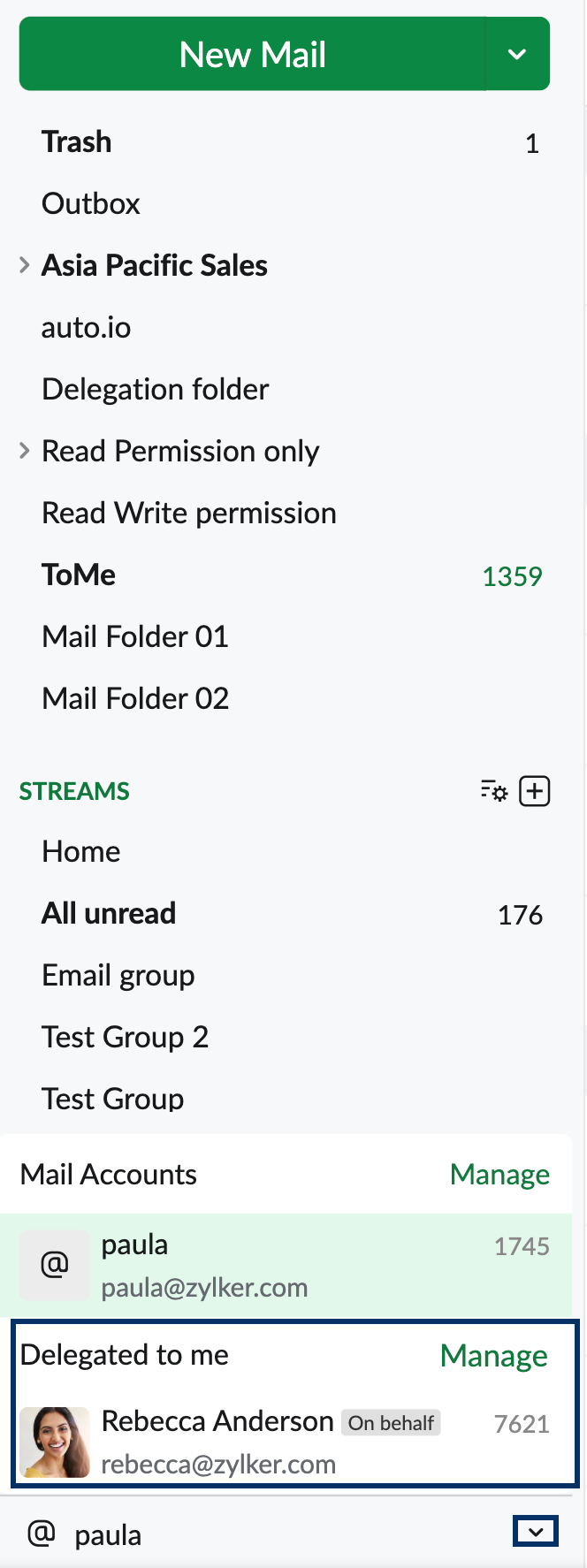Image resolution: width=587 pixels, height=1568 pixels.
Task: Click the @ icon in bottom bar
Action: tap(42, 1534)
